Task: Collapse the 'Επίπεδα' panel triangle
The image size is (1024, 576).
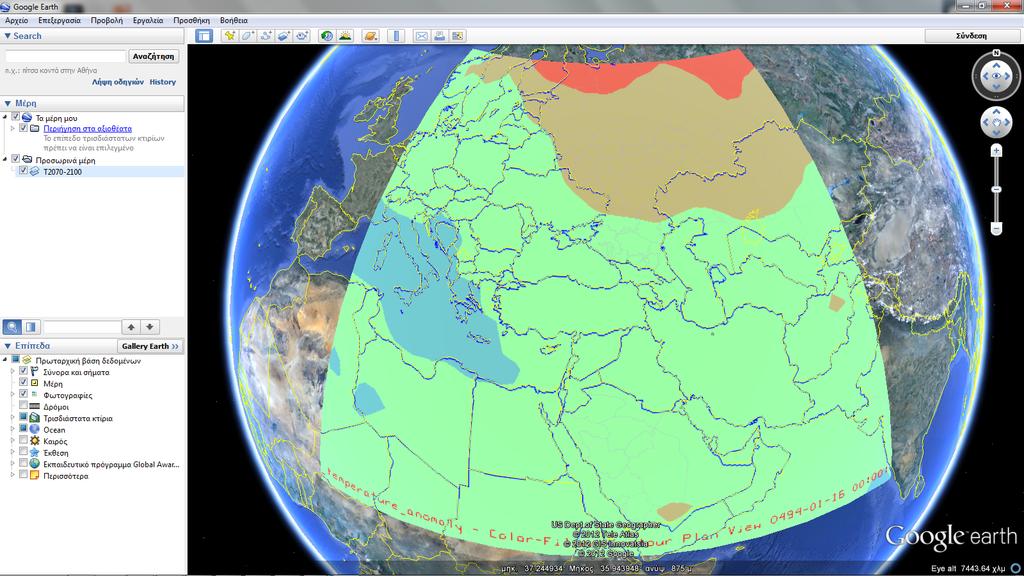Action: 7,345
